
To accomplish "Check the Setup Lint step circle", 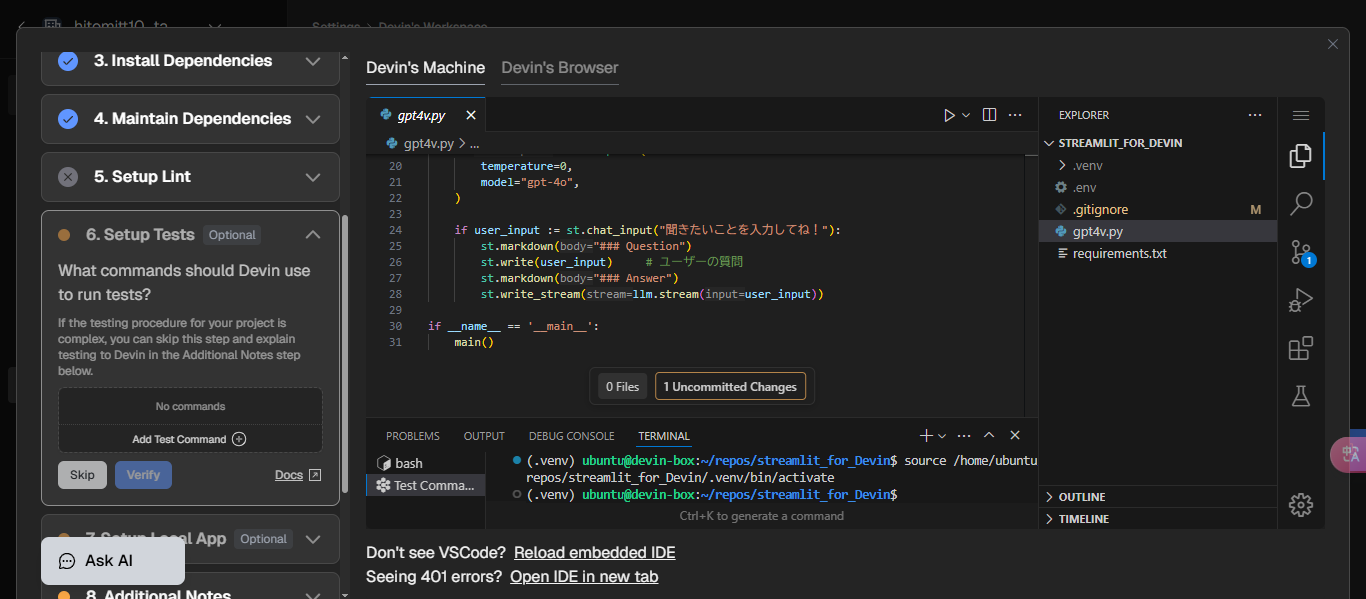I will coord(68,177).
